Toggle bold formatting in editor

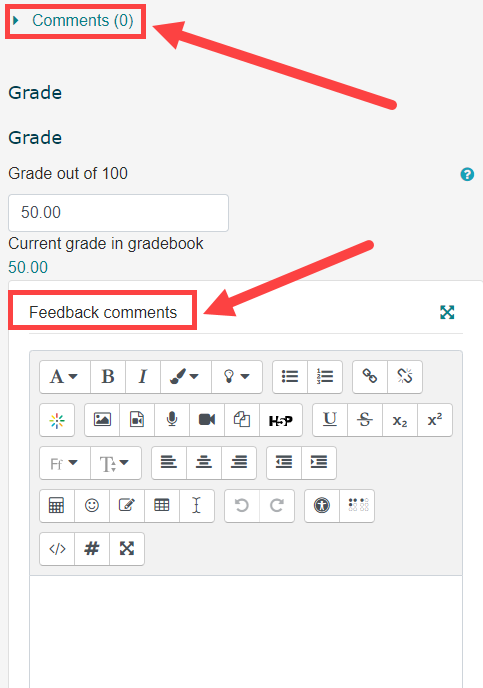pos(108,377)
